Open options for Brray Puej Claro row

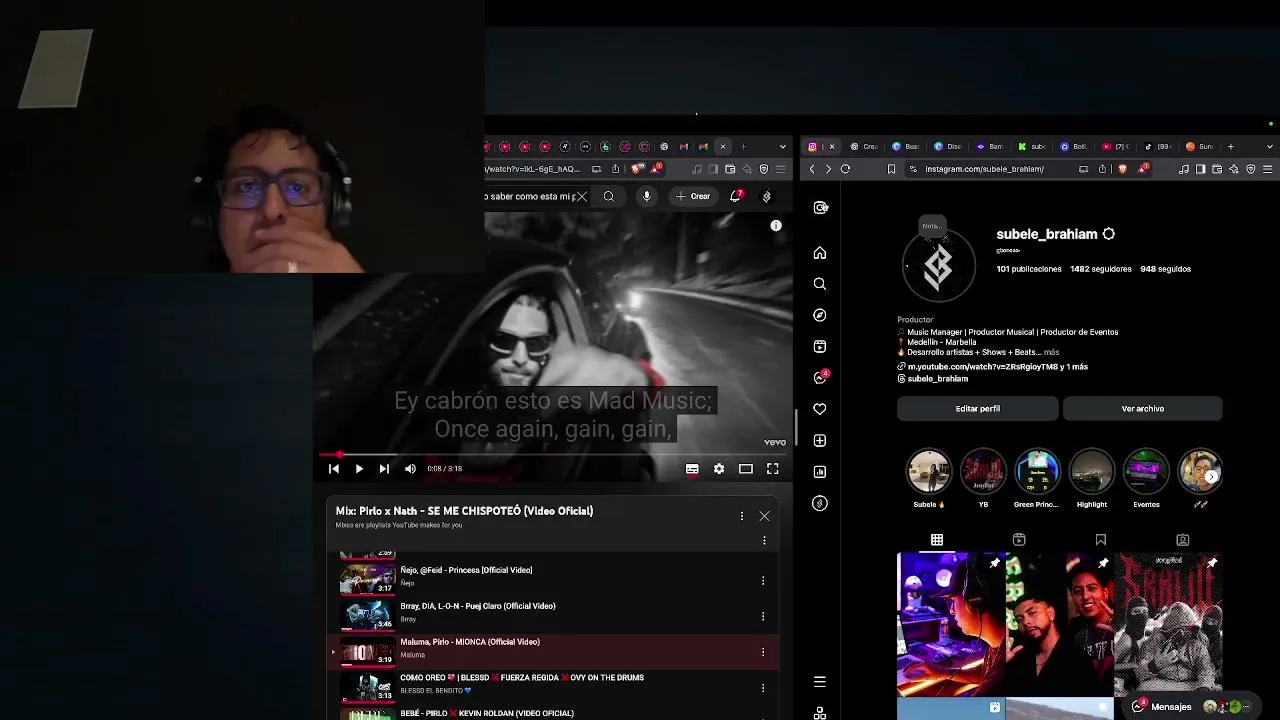click(x=763, y=616)
